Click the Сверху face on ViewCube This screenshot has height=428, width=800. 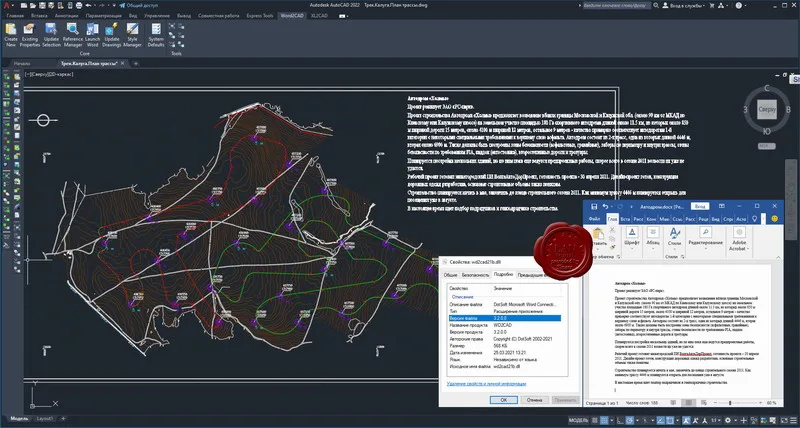tap(766, 109)
